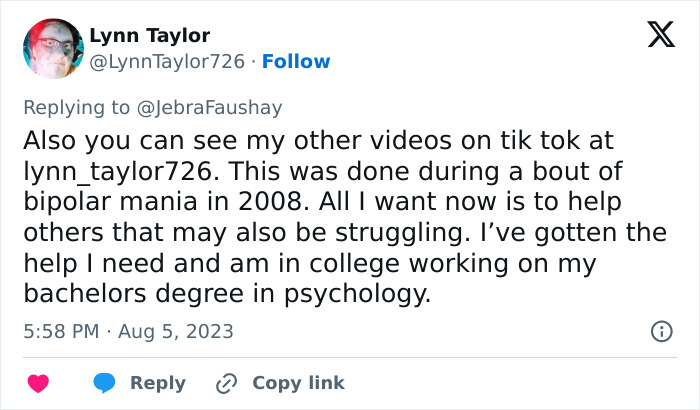
Task: Follow Lynn Taylor
Action: 296,61
